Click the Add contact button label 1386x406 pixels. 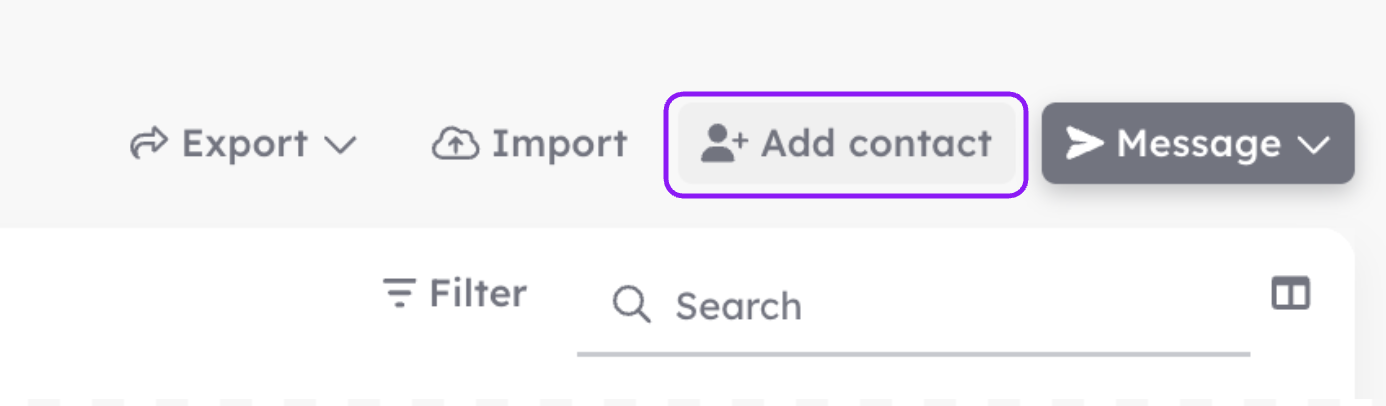pyautogui.click(x=876, y=144)
